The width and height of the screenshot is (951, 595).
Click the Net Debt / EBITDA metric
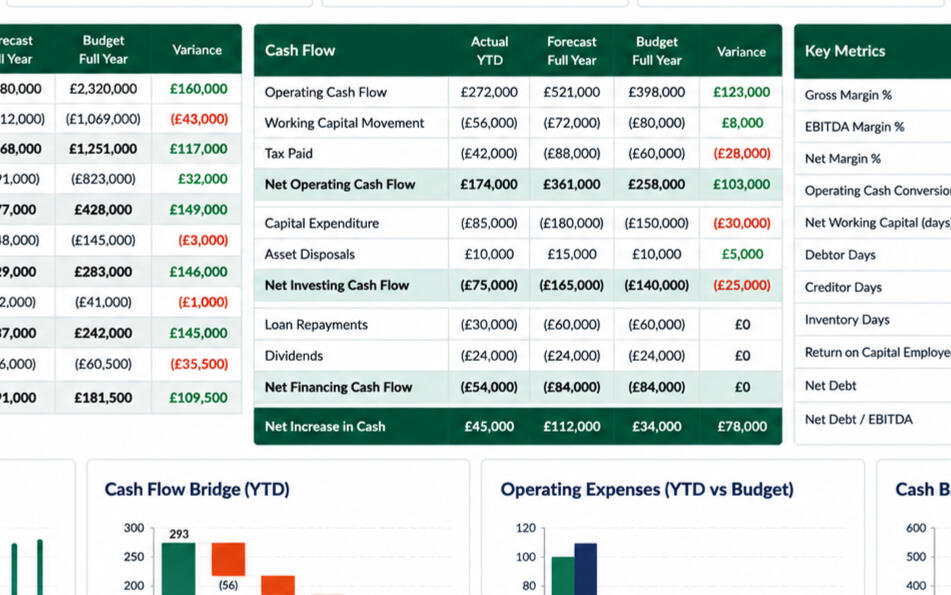pyautogui.click(x=858, y=419)
